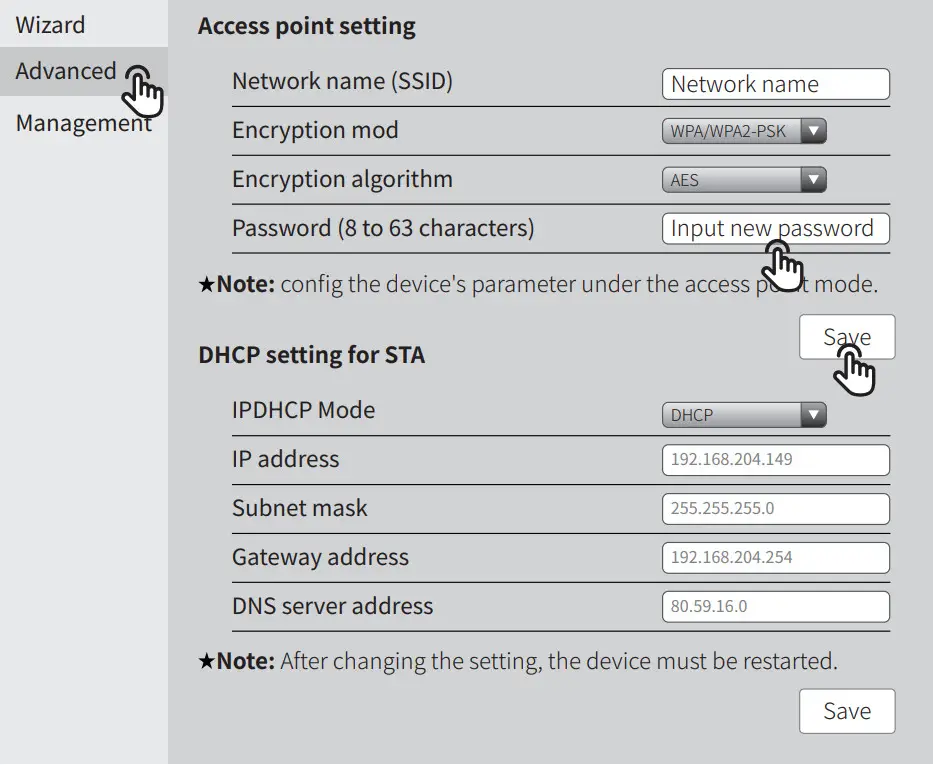Click the Network name SSID field

coord(775,84)
